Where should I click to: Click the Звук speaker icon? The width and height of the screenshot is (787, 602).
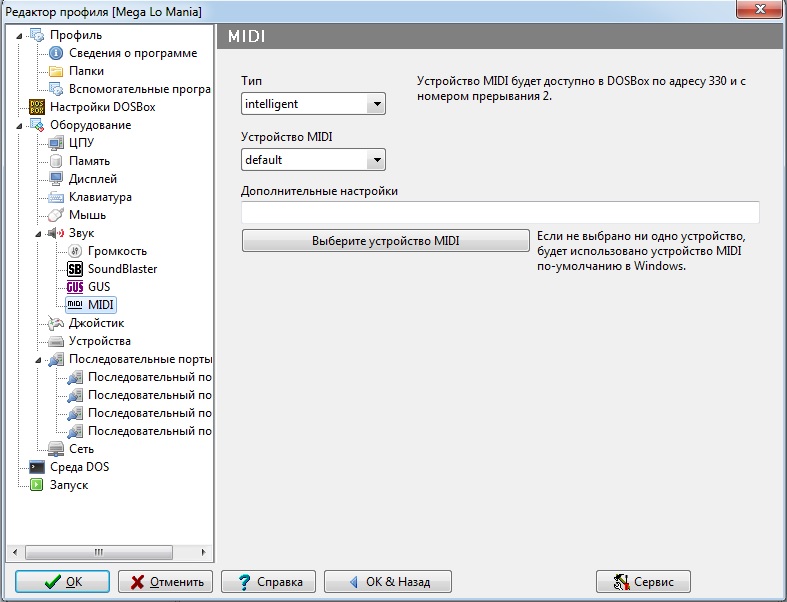click(56, 233)
